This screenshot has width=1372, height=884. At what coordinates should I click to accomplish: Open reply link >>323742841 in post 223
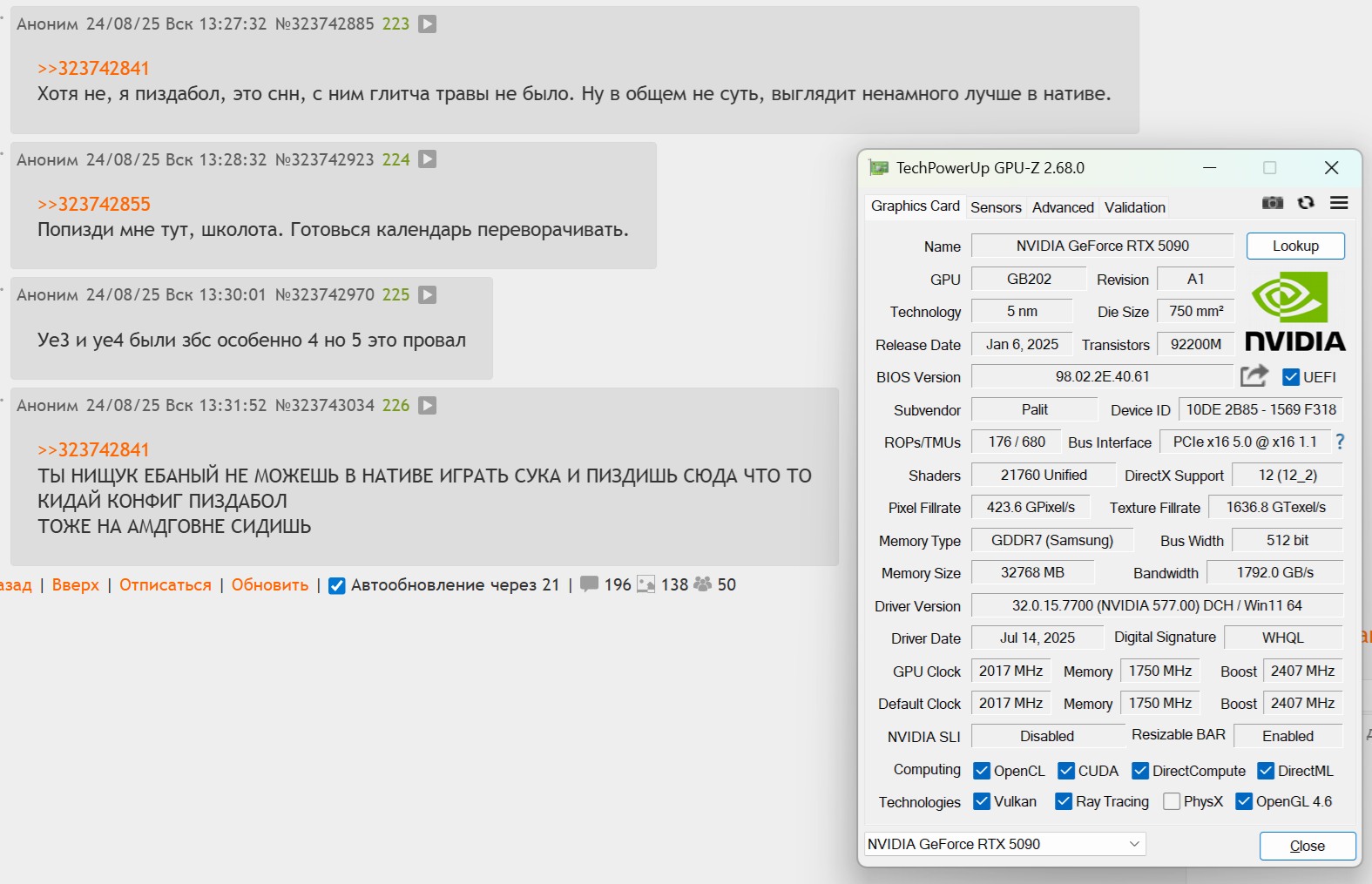pyautogui.click(x=93, y=68)
